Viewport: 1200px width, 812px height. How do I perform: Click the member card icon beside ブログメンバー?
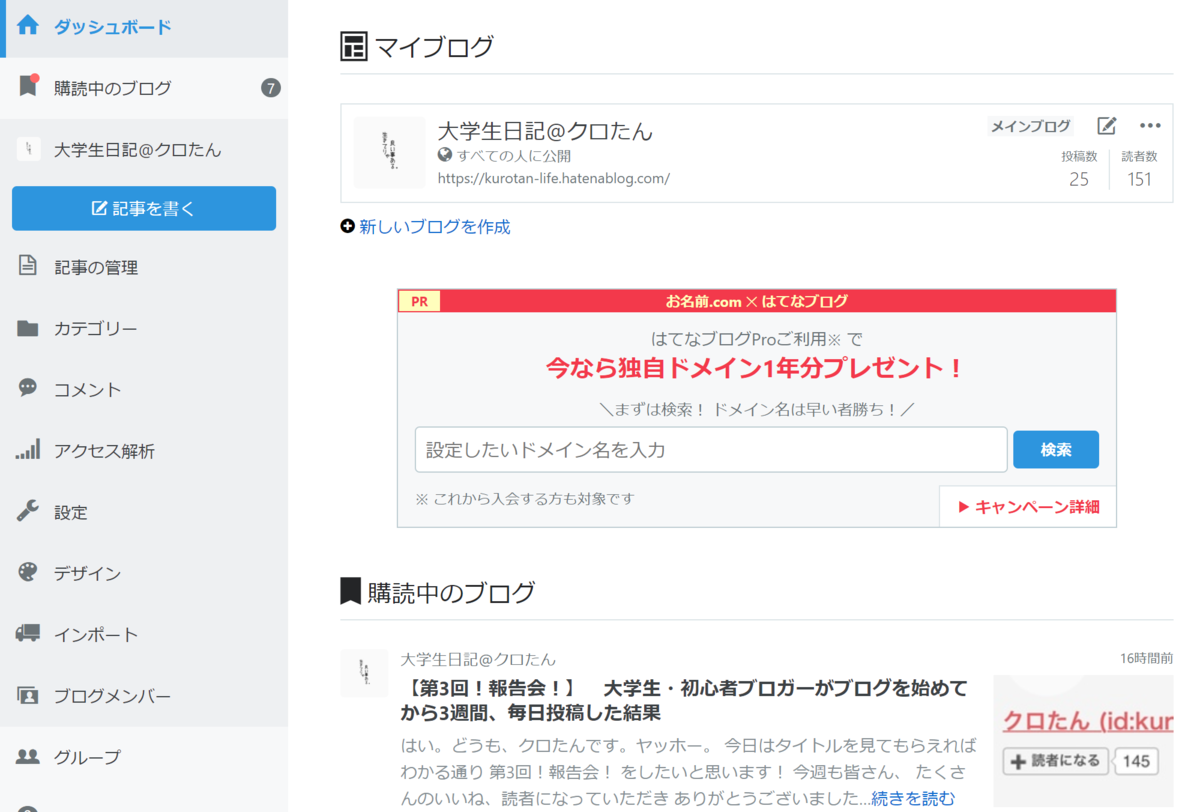(x=28, y=695)
